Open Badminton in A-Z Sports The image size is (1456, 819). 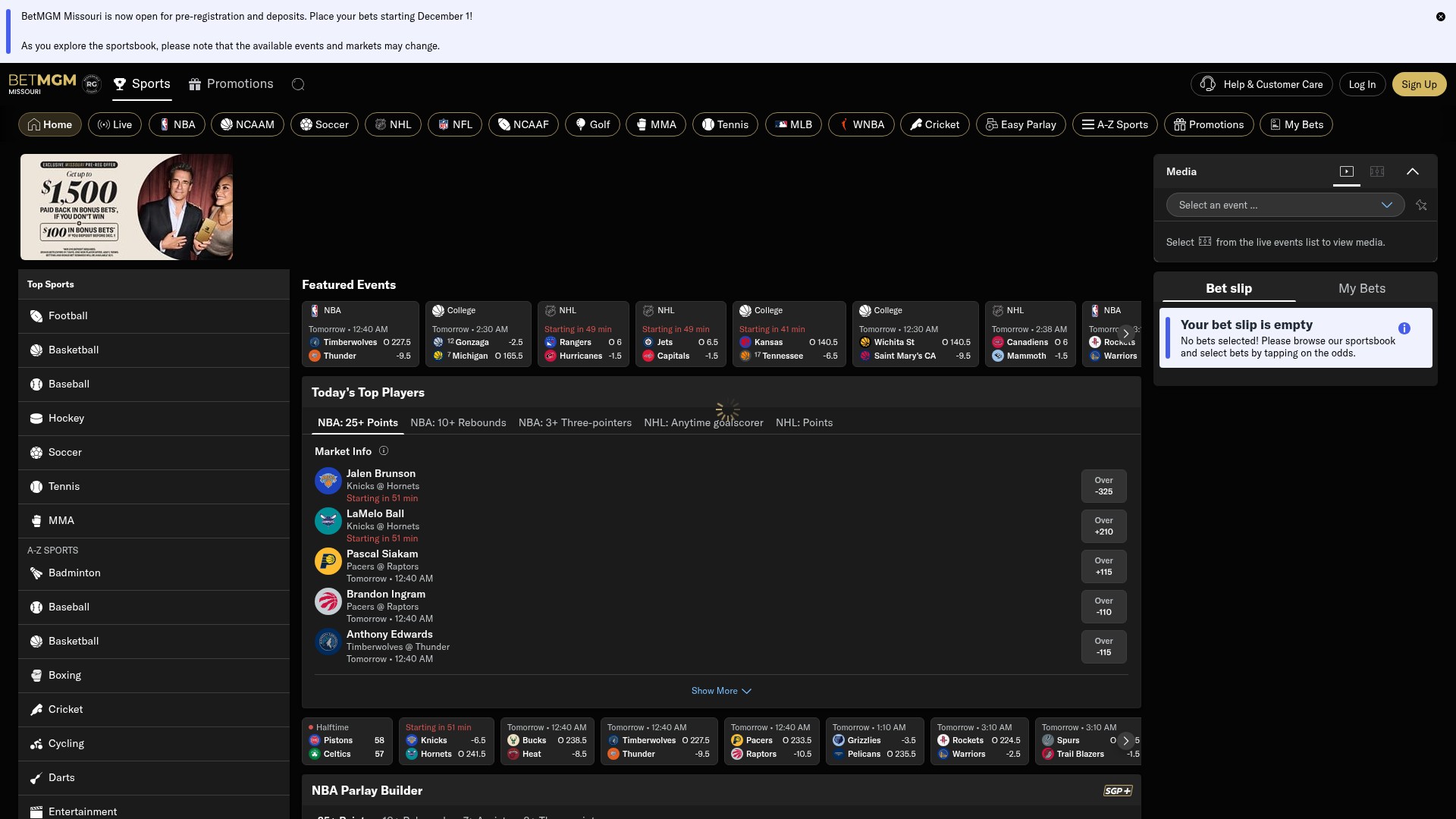[x=154, y=573]
